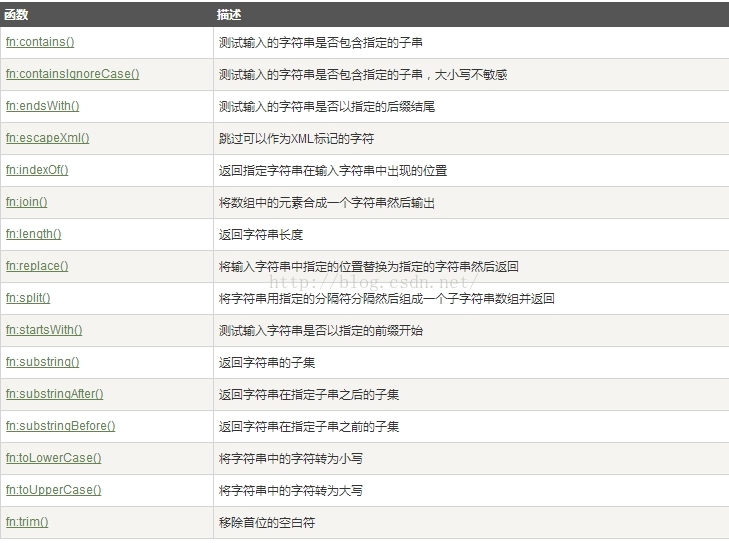Open the fn:substringBefore() link
The image size is (729, 543).
tap(60, 426)
